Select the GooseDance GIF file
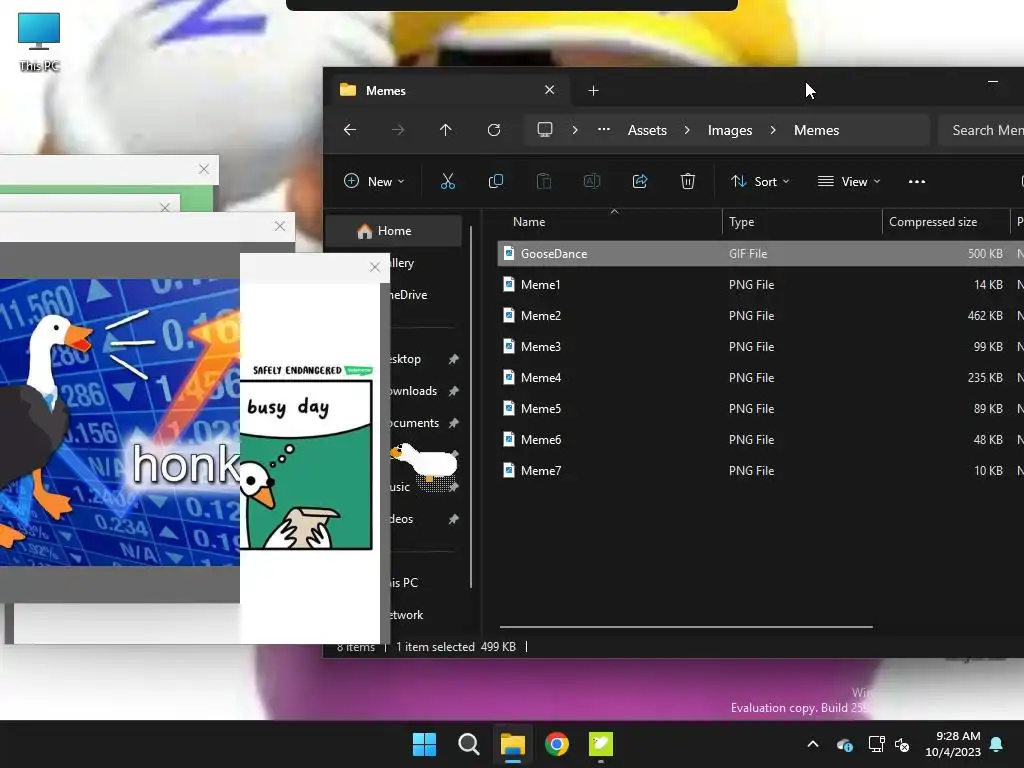The height and width of the screenshot is (768, 1024). point(760,253)
